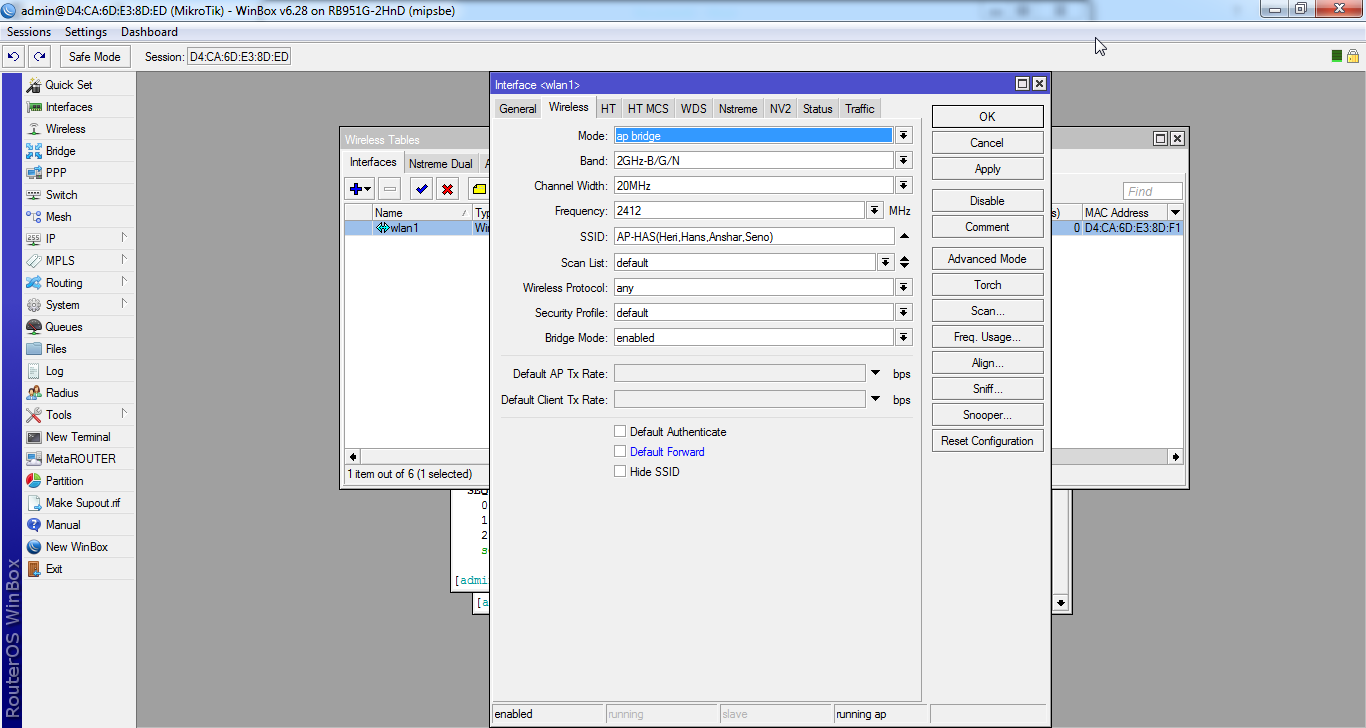Click the Safe Mode button
This screenshot has height=728, width=1366.
point(94,57)
